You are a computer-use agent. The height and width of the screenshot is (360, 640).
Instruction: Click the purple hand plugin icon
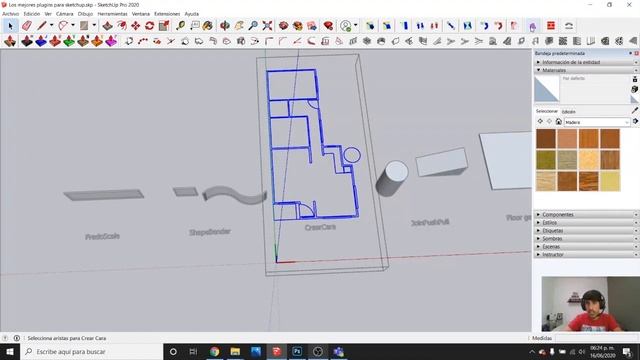click(x=533, y=26)
